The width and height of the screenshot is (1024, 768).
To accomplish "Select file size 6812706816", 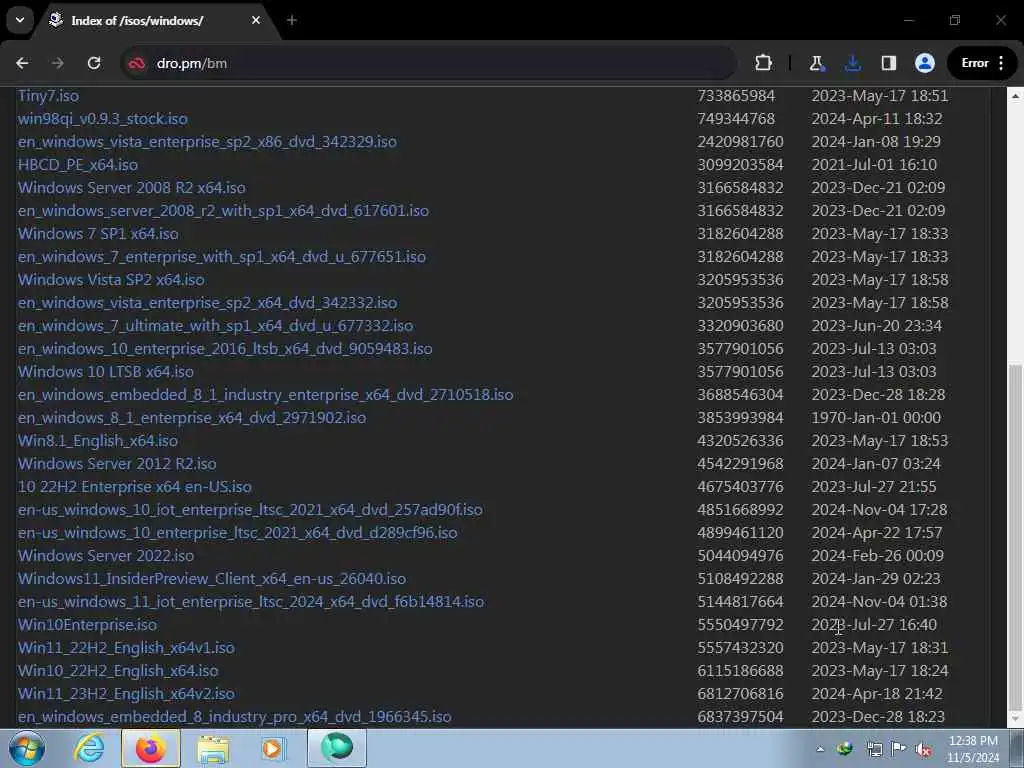I will point(740,694).
